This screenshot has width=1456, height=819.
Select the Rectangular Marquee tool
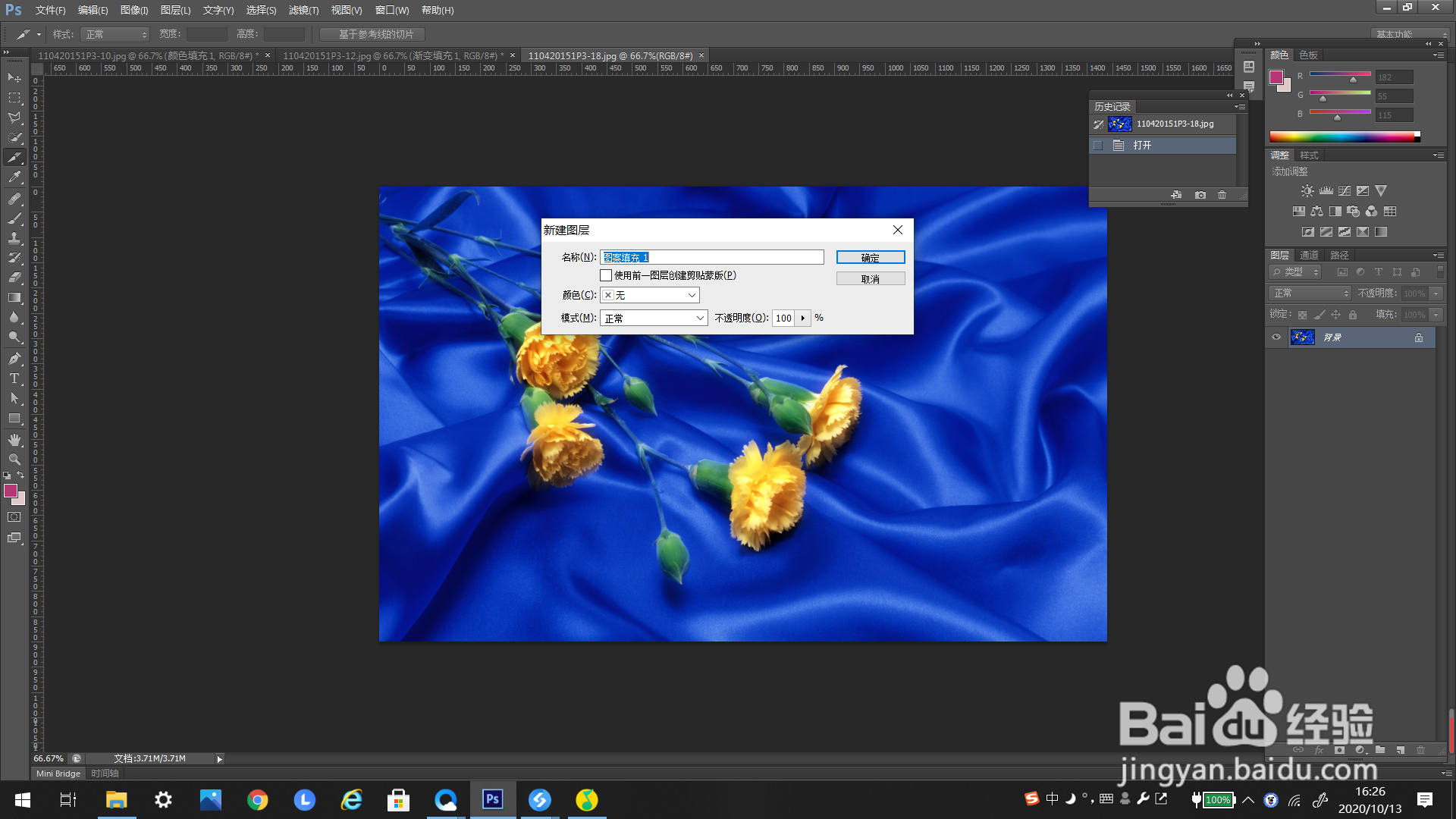click(x=14, y=98)
